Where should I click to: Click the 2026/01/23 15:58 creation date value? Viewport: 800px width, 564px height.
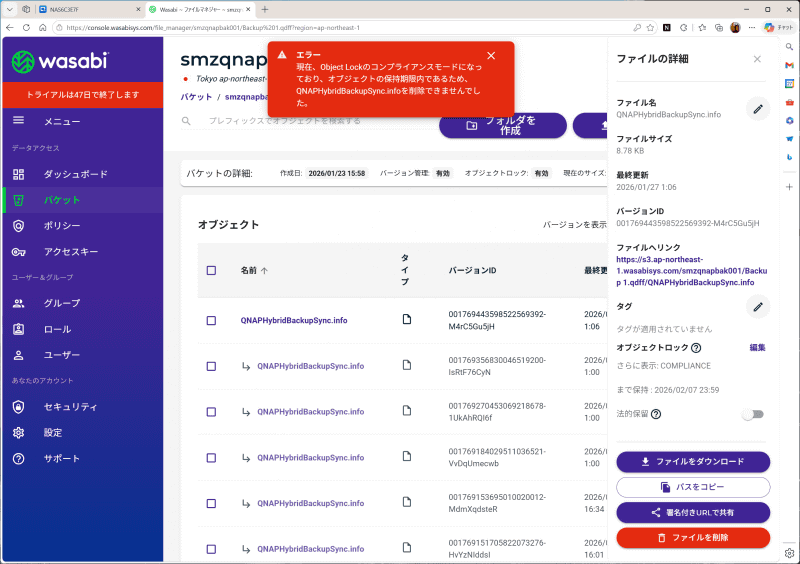337,174
